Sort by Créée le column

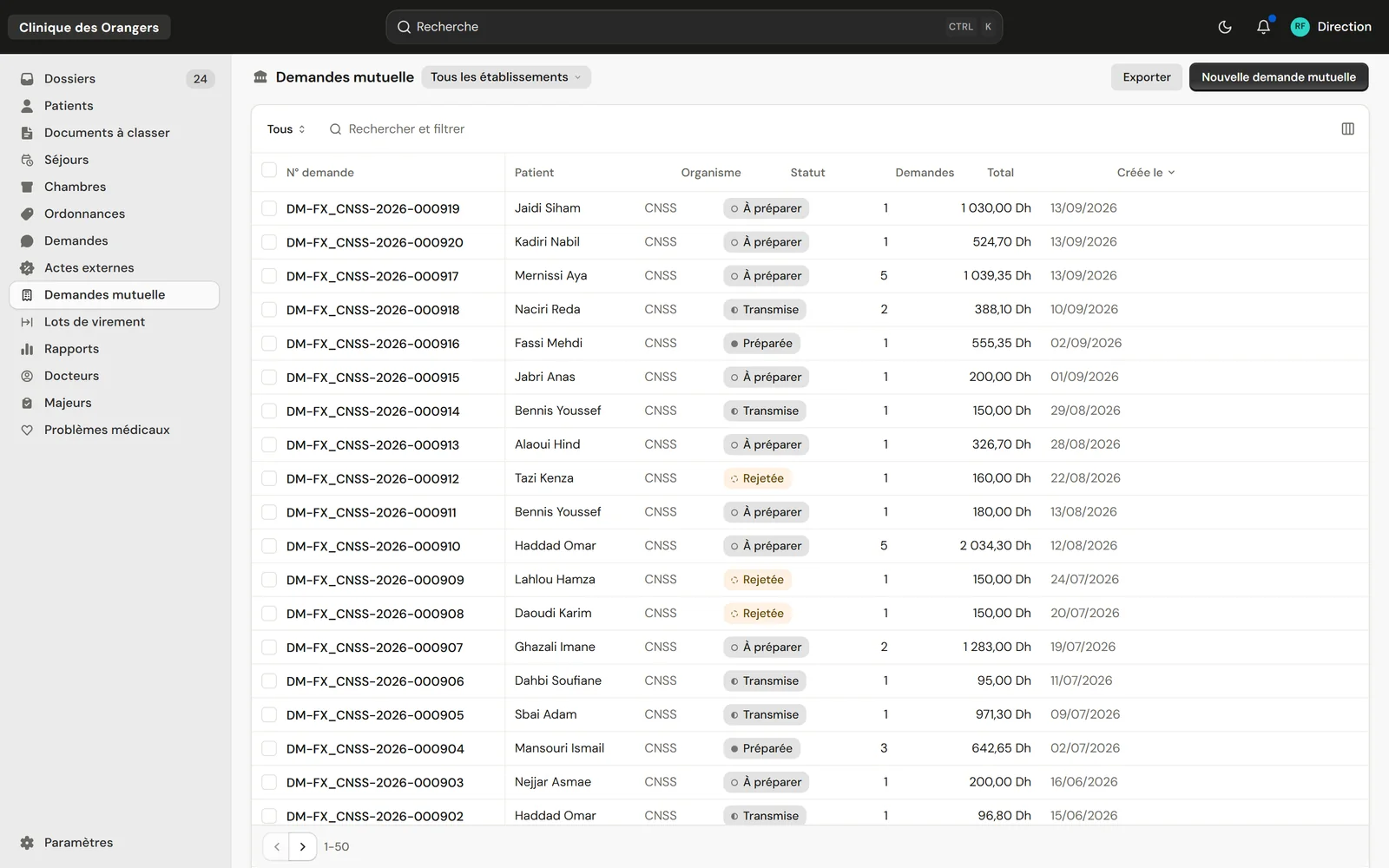[1146, 173]
